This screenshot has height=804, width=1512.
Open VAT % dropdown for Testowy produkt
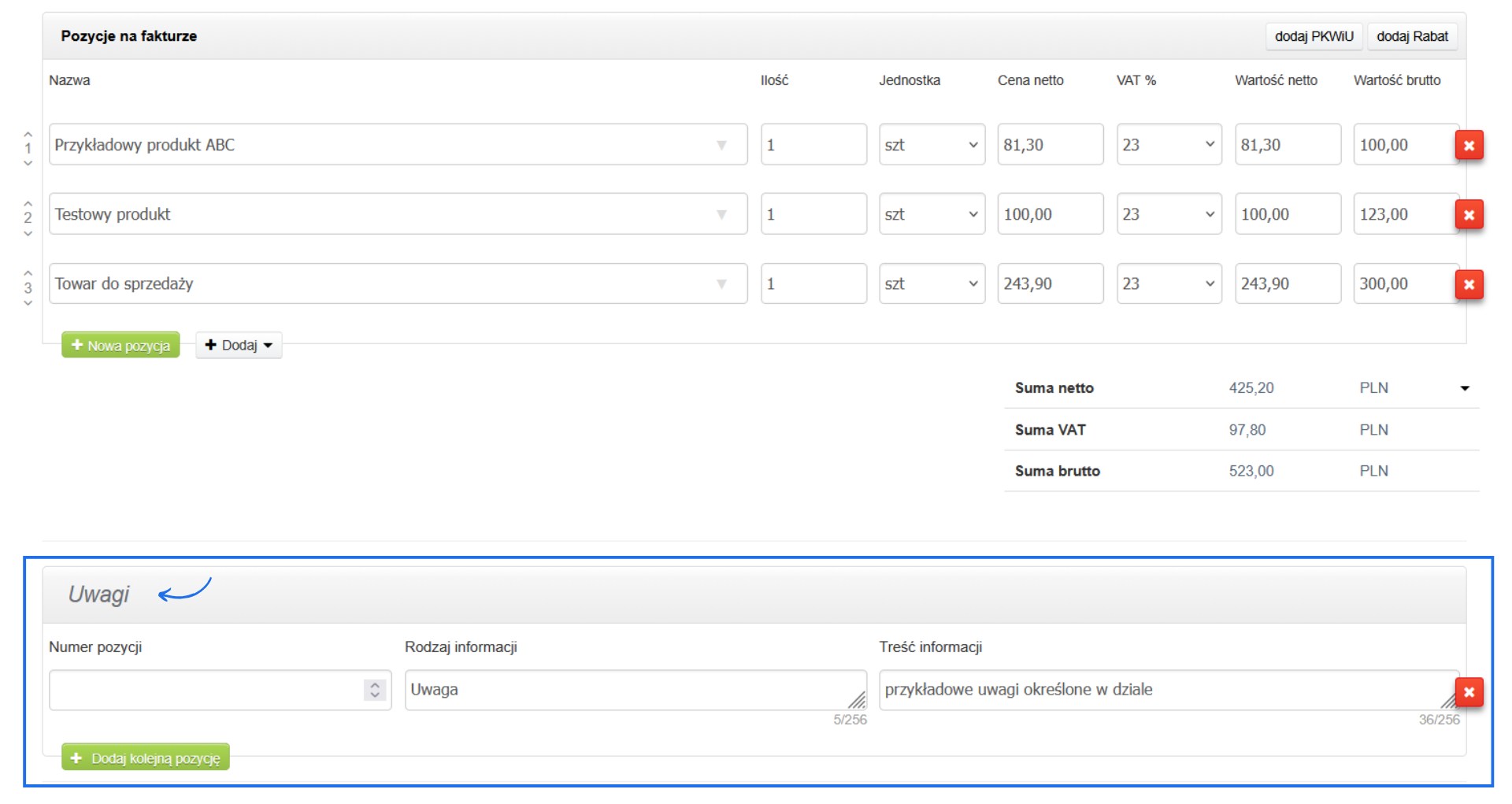1169,214
